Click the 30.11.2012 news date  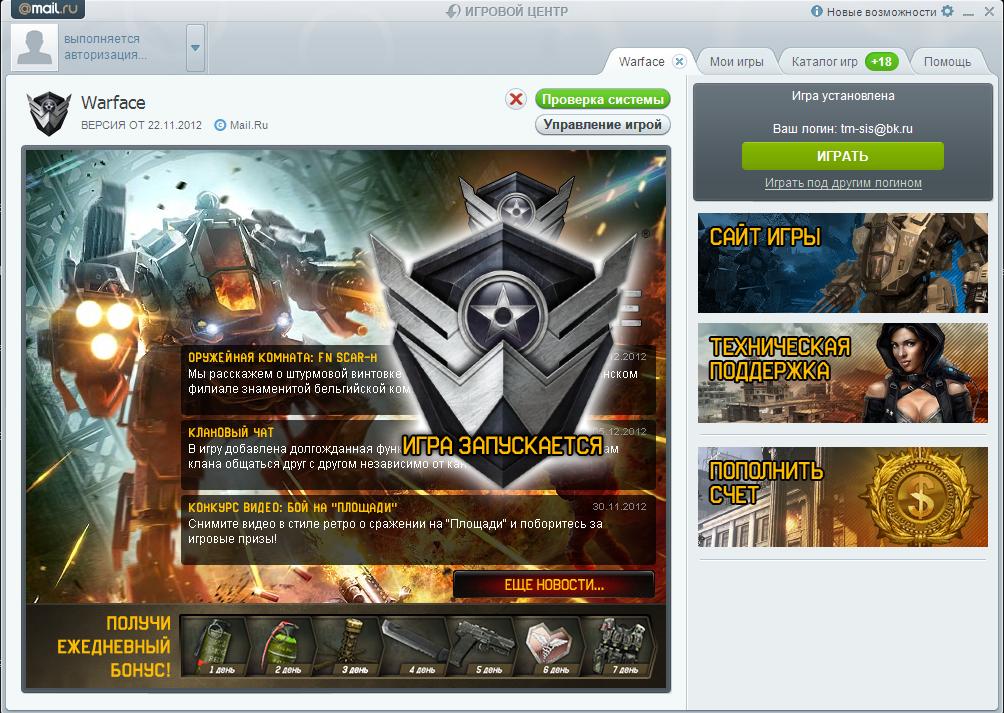tap(619, 506)
